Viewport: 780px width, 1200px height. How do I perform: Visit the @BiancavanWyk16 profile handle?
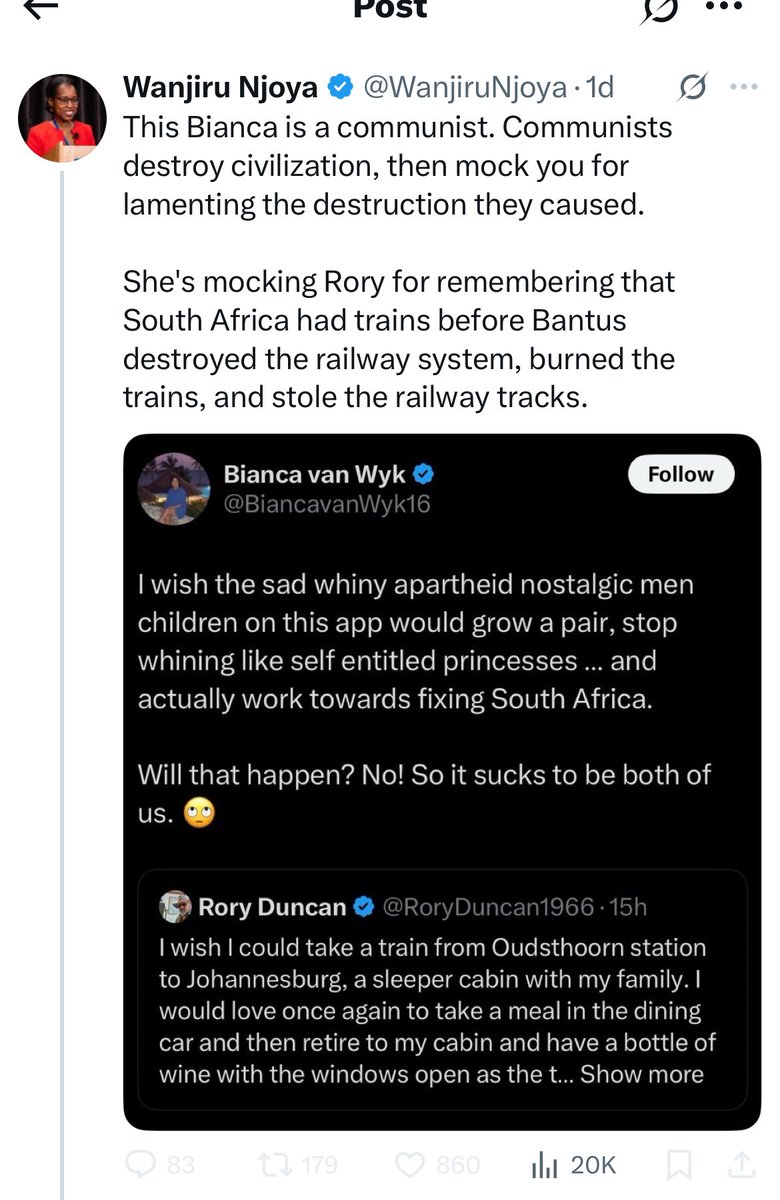pyautogui.click(x=327, y=504)
